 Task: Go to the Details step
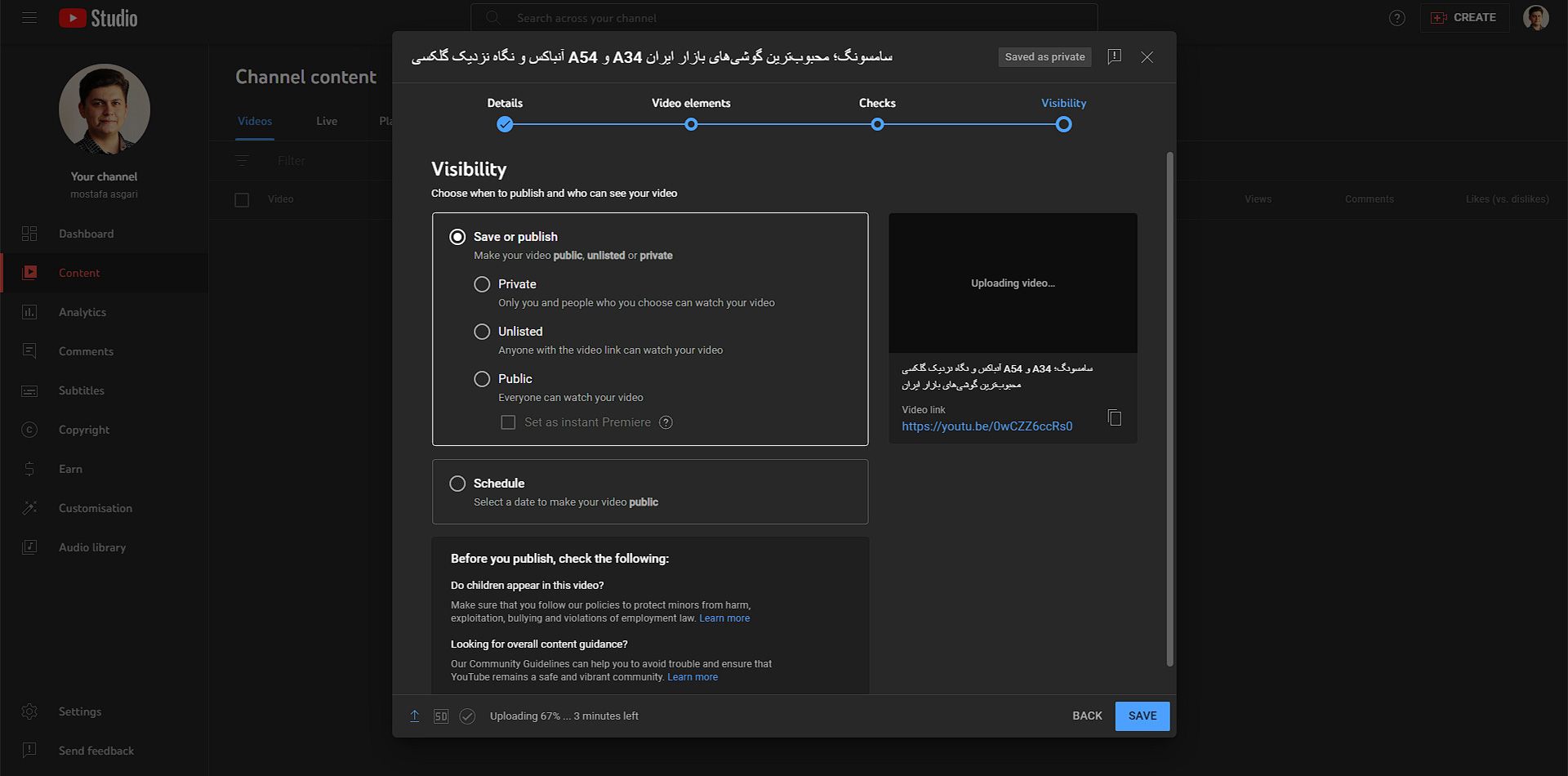[505, 114]
